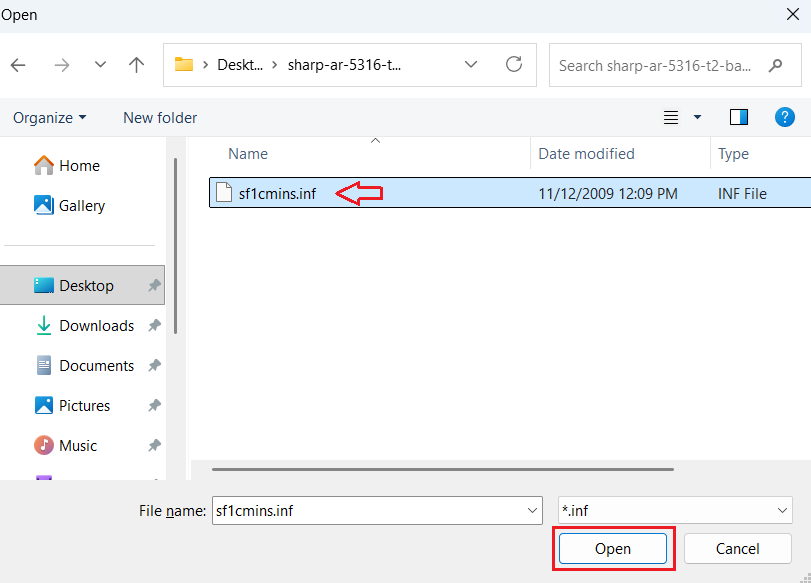
Task: Open the Gallery sidebar item
Action: click(78, 205)
